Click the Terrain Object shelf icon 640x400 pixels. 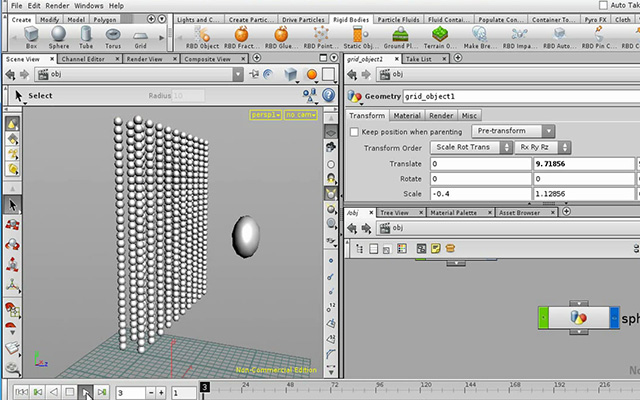coord(440,38)
